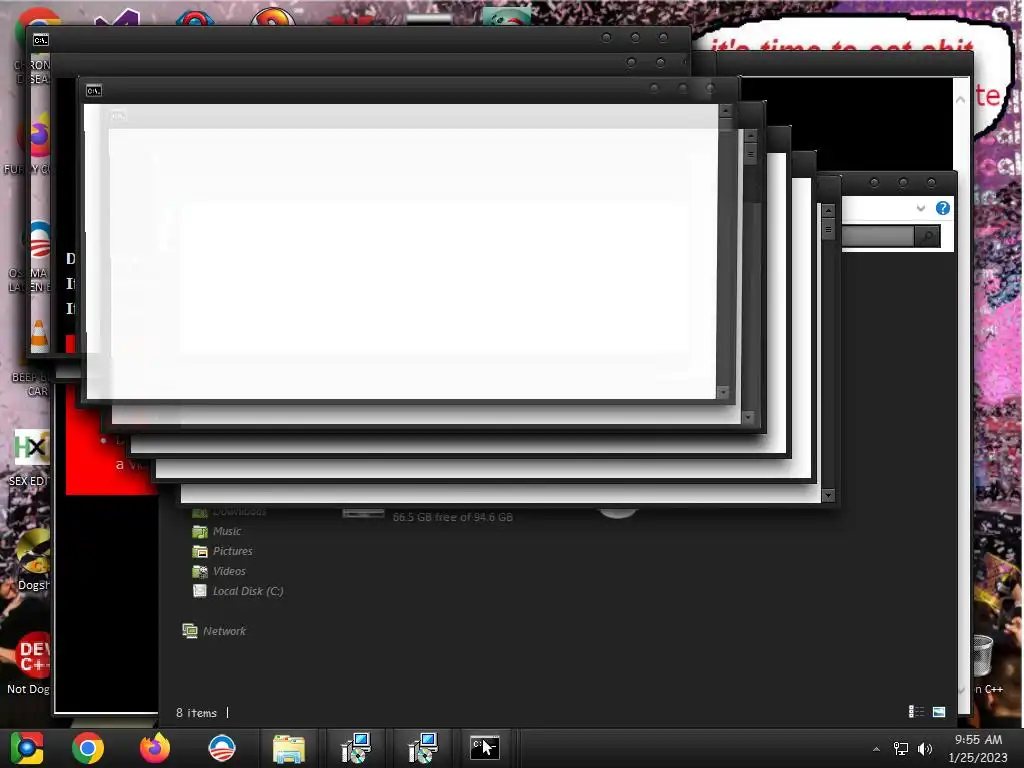Open File Explorer from the taskbar
The width and height of the screenshot is (1024, 768).
(x=289, y=748)
